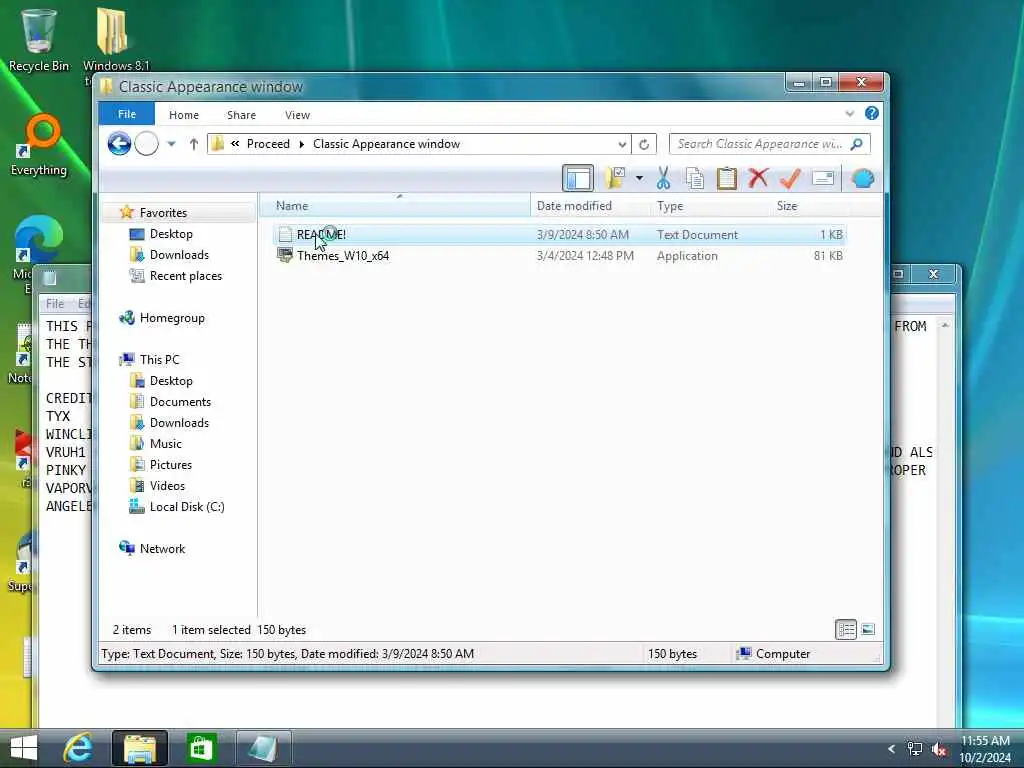Paste using the clipboard icon
The image size is (1024, 768).
726,178
